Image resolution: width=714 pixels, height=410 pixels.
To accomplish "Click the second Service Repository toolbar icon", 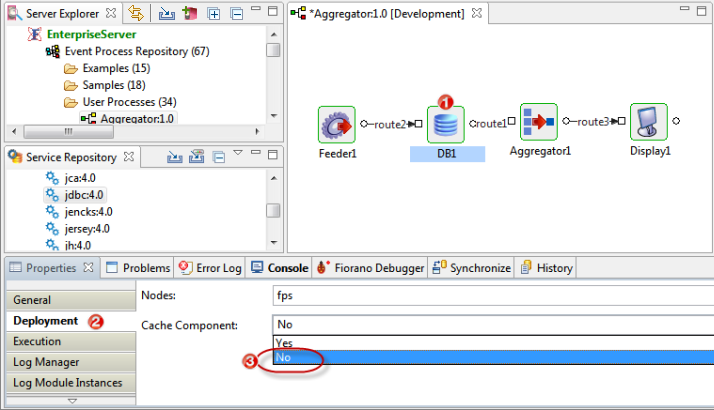I will 197,157.
